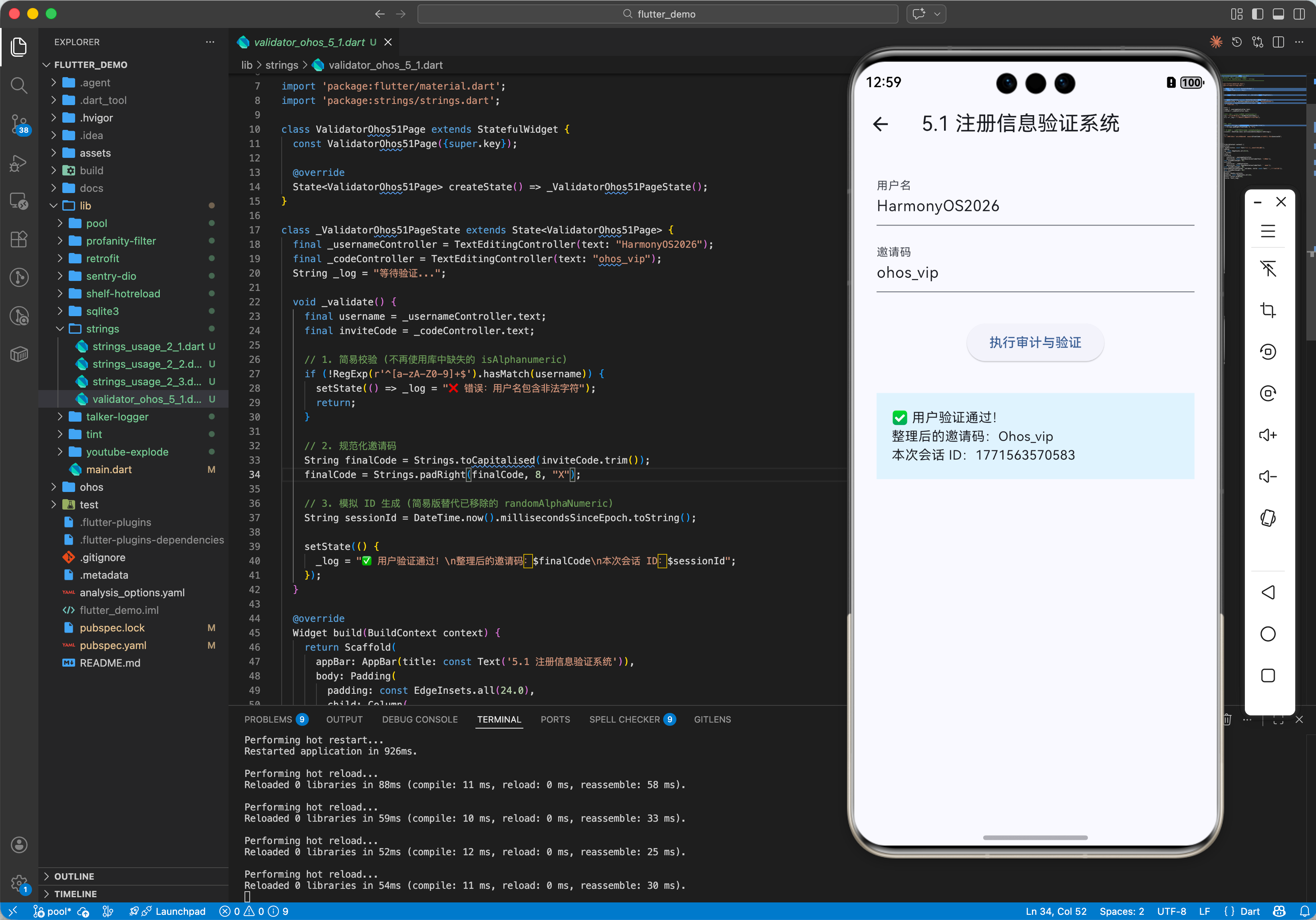Click the emulator volume up icon

click(x=1267, y=435)
